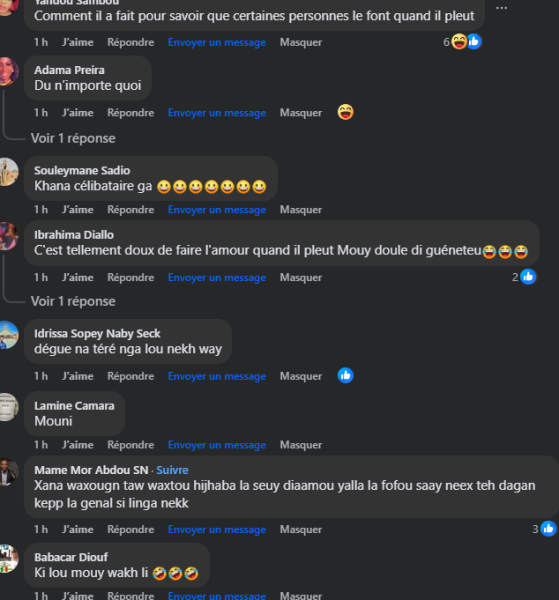559x600 pixels.
Task: Click the like reaction icon on Idrissa's comment
Action: click(346, 376)
